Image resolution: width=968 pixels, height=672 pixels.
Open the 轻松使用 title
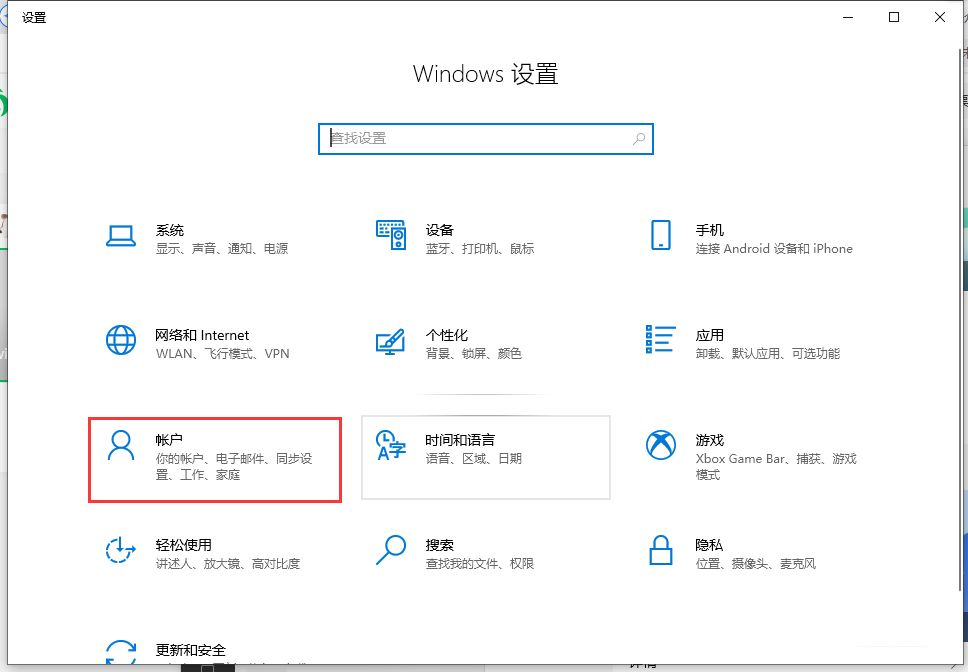(183, 545)
